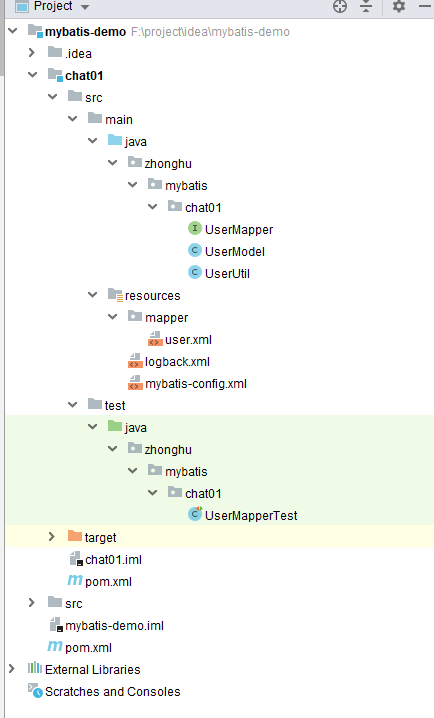Click the blue java source folder icon
Screen dimensions: 434x718
tap(114, 140)
